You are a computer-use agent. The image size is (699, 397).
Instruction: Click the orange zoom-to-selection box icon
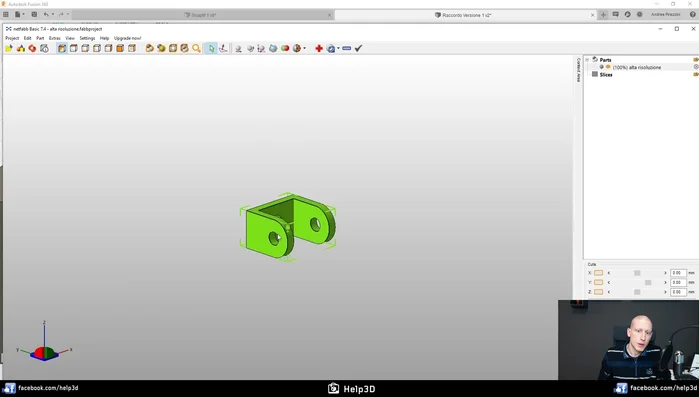click(185, 48)
